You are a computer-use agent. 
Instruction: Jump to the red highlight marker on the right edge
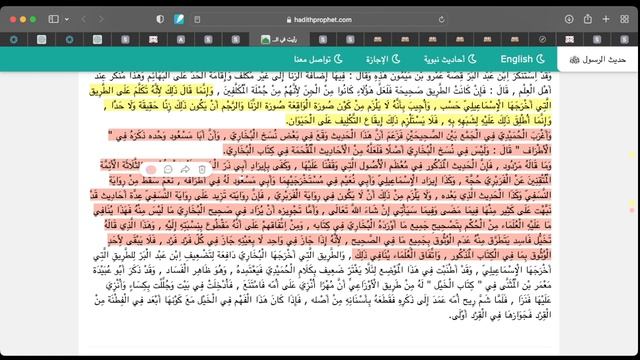click(x=632, y=210)
